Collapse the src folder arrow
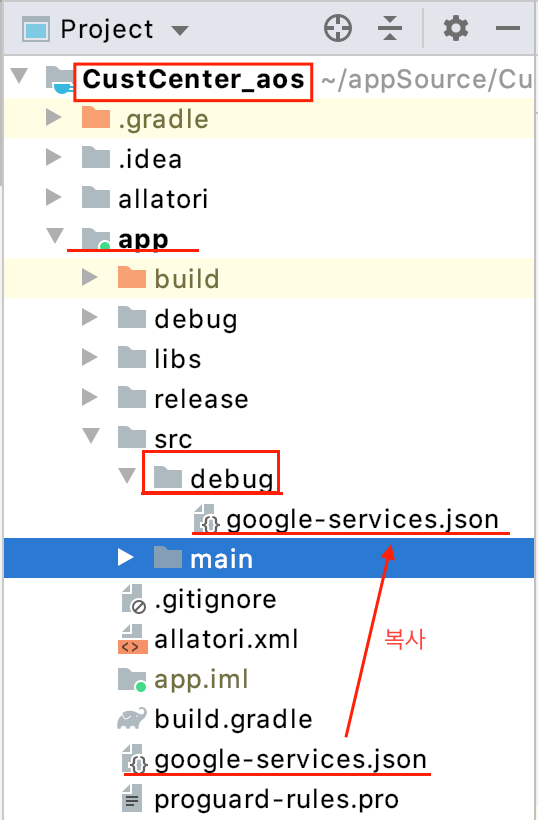 coord(91,436)
